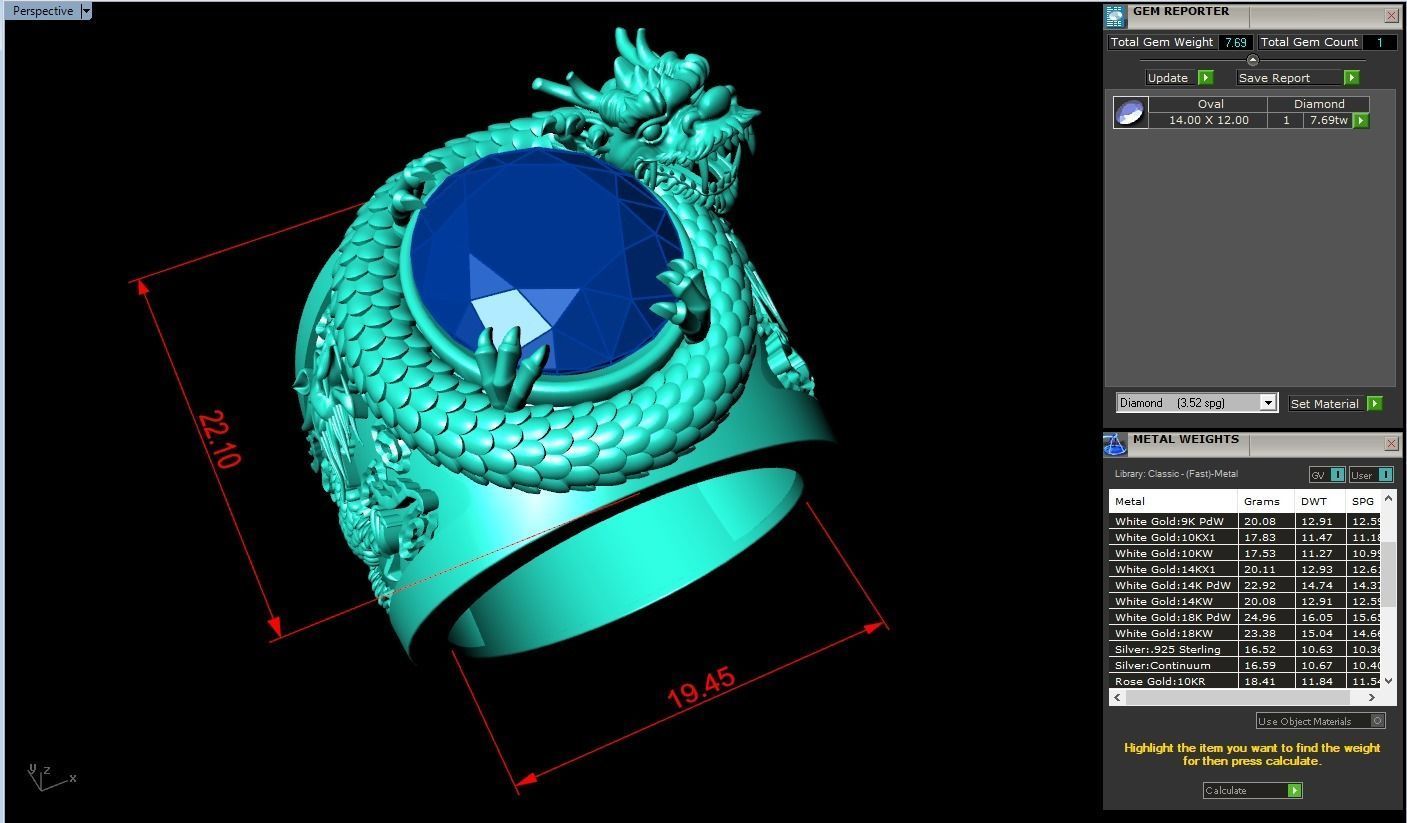Click the oval gem thumbnail in Gem Reporter
The height and width of the screenshot is (823, 1407).
(x=1130, y=112)
